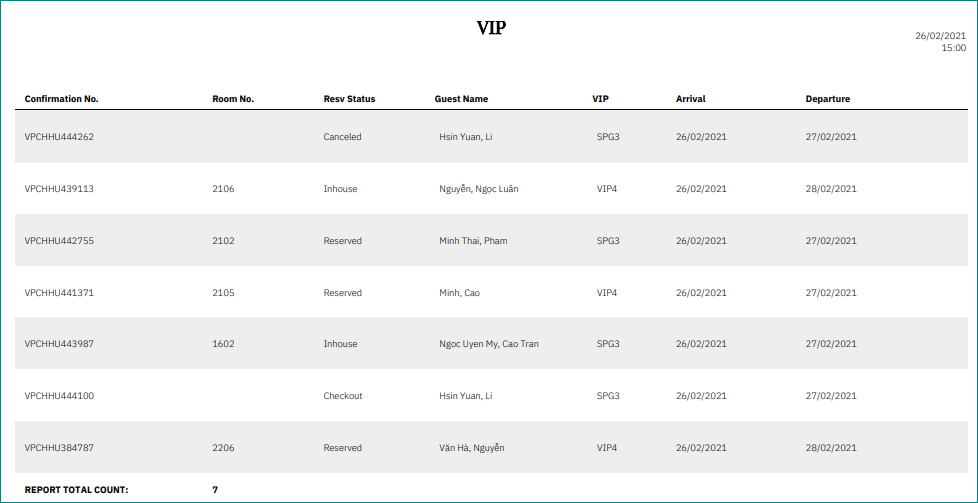Click the Report Total Count label
The width and height of the screenshot is (978, 503).
click(76, 490)
